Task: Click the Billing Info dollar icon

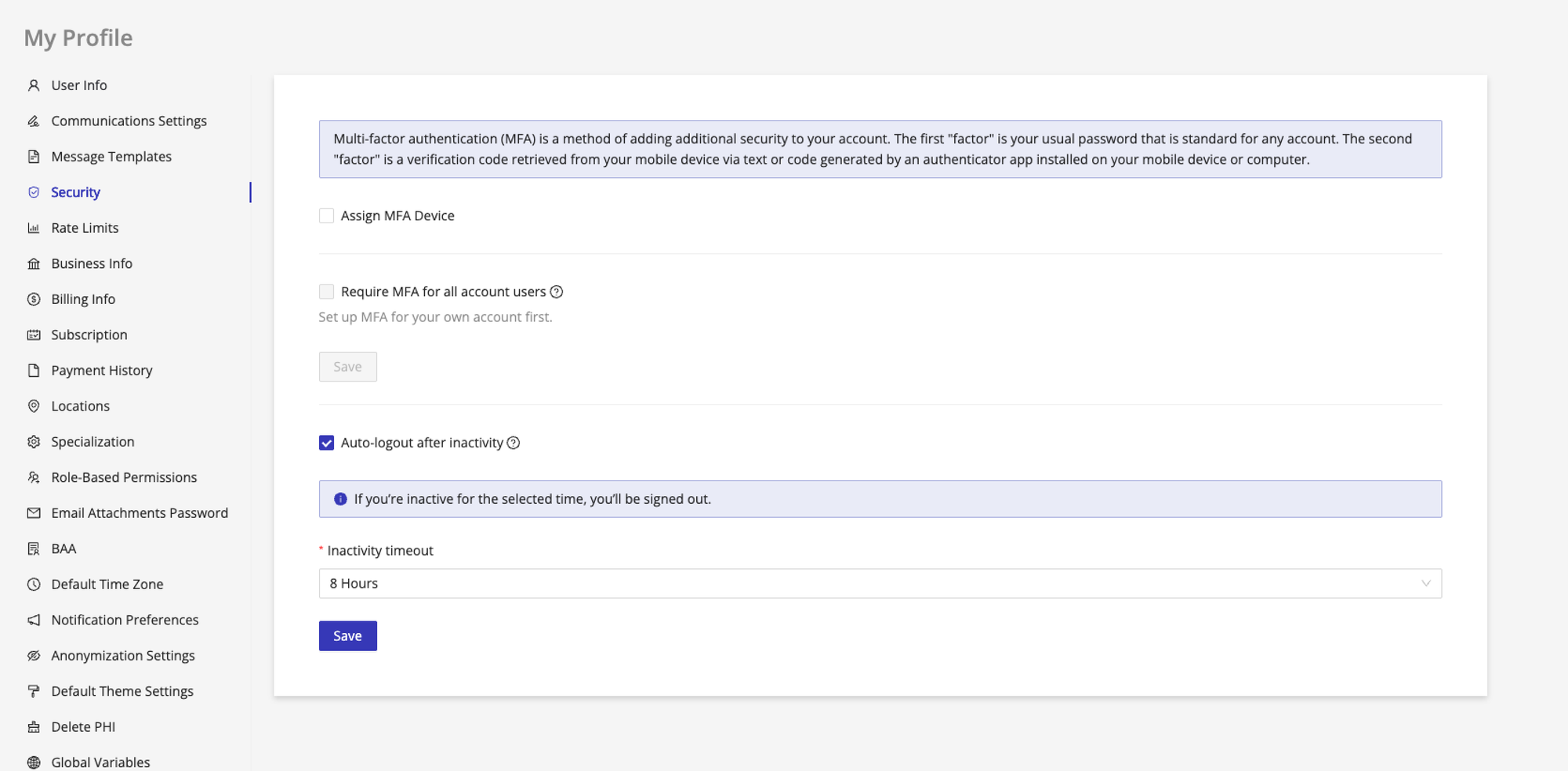Action: click(x=34, y=299)
